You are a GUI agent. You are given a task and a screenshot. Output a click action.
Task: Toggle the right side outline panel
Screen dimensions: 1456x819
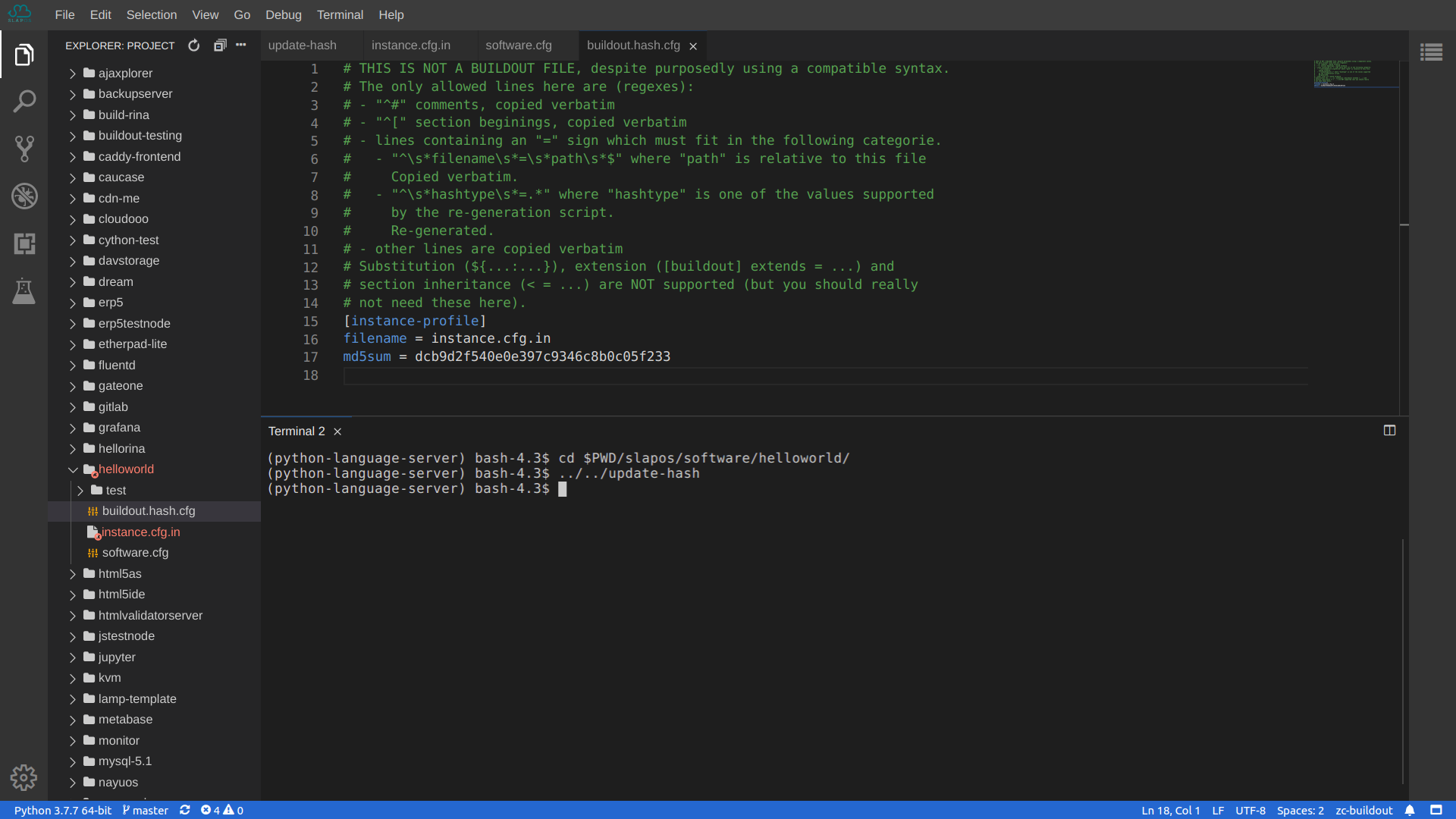pos(1431,52)
